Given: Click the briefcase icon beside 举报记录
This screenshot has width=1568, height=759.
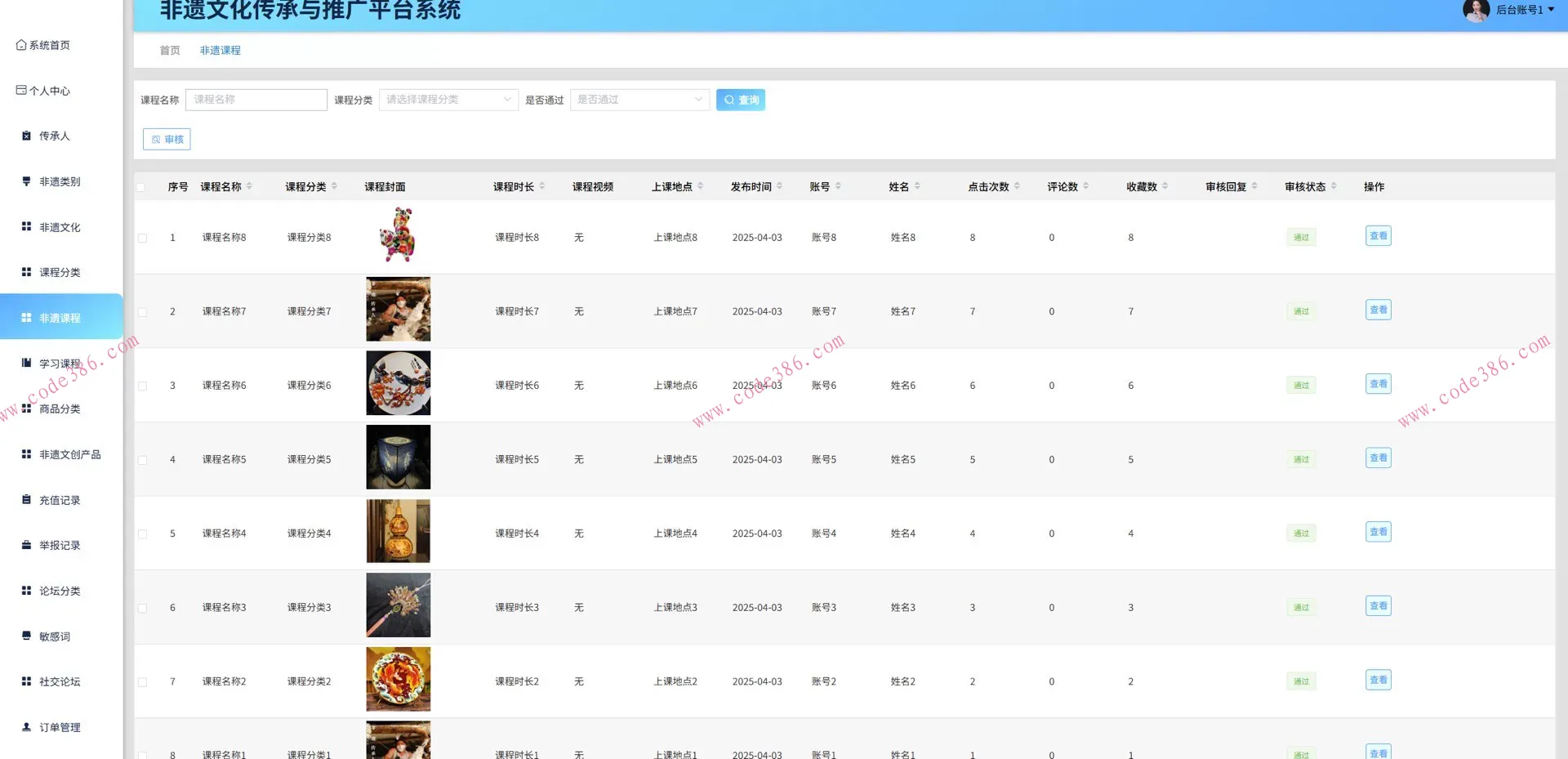Looking at the screenshot, I should pyautogui.click(x=26, y=545).
